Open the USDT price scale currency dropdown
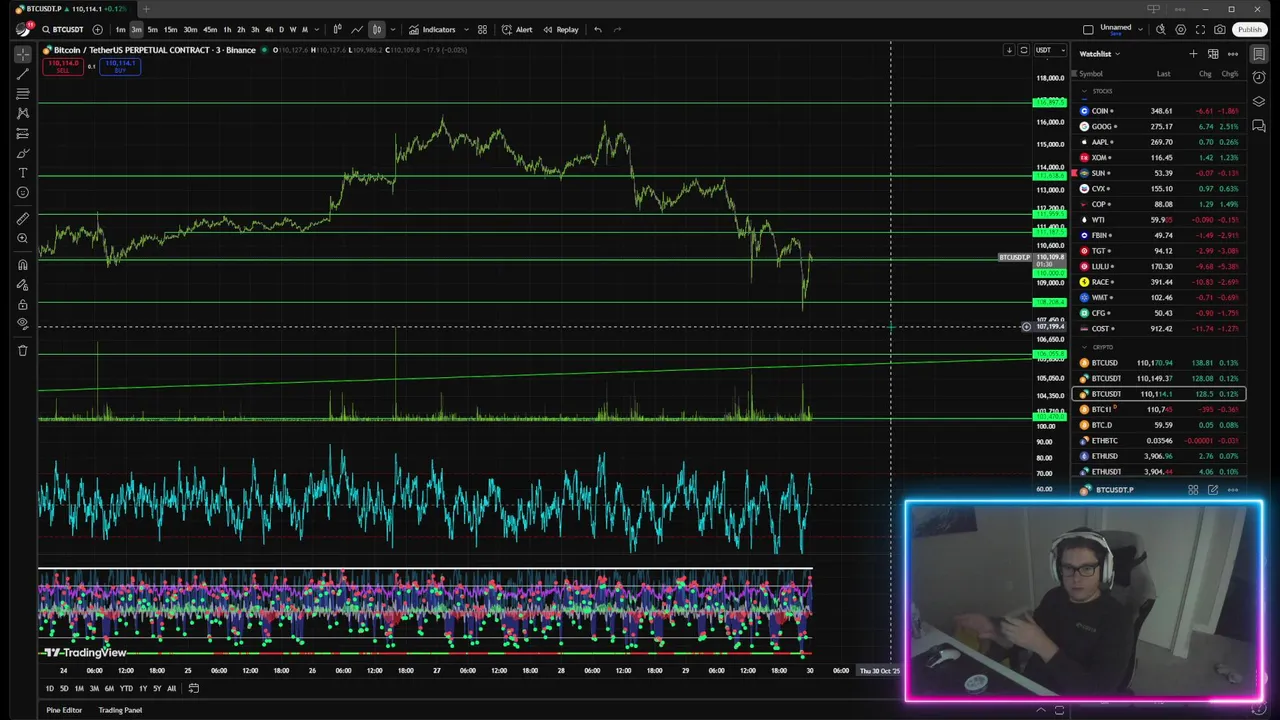This screenshot has height=720, width=1280. pos(1050,50)
